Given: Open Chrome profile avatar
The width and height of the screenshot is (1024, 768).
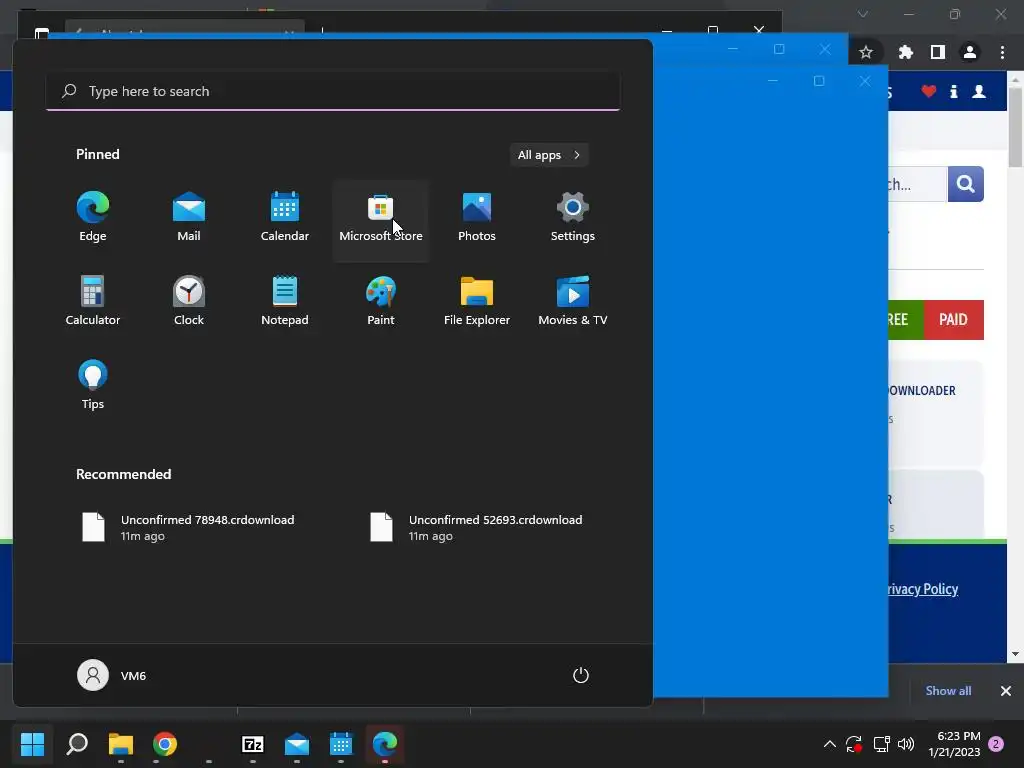Looking at the screenshot, I should (x=970, y=52).
